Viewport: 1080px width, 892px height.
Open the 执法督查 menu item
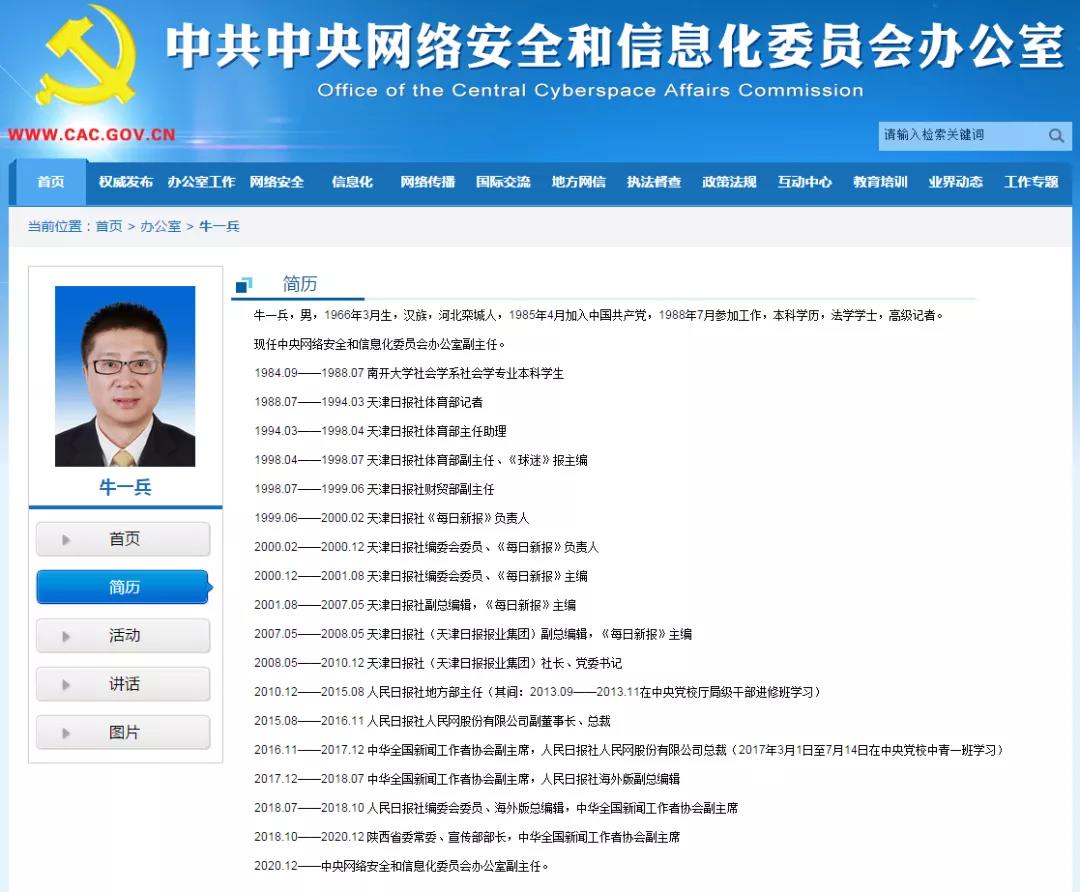654,182
